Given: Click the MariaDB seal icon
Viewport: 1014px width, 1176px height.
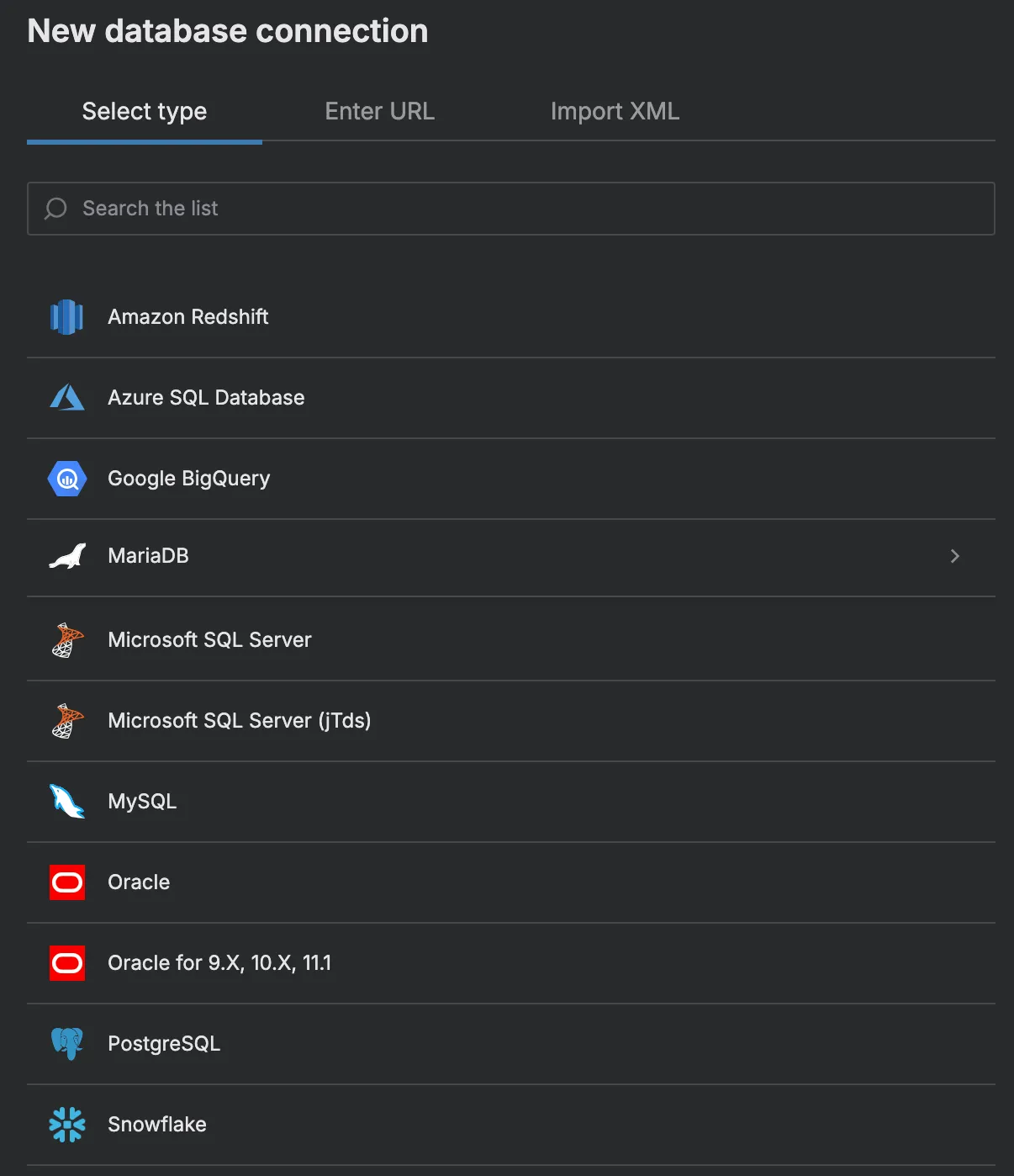Looking at the screenshot, I should 66,556.
